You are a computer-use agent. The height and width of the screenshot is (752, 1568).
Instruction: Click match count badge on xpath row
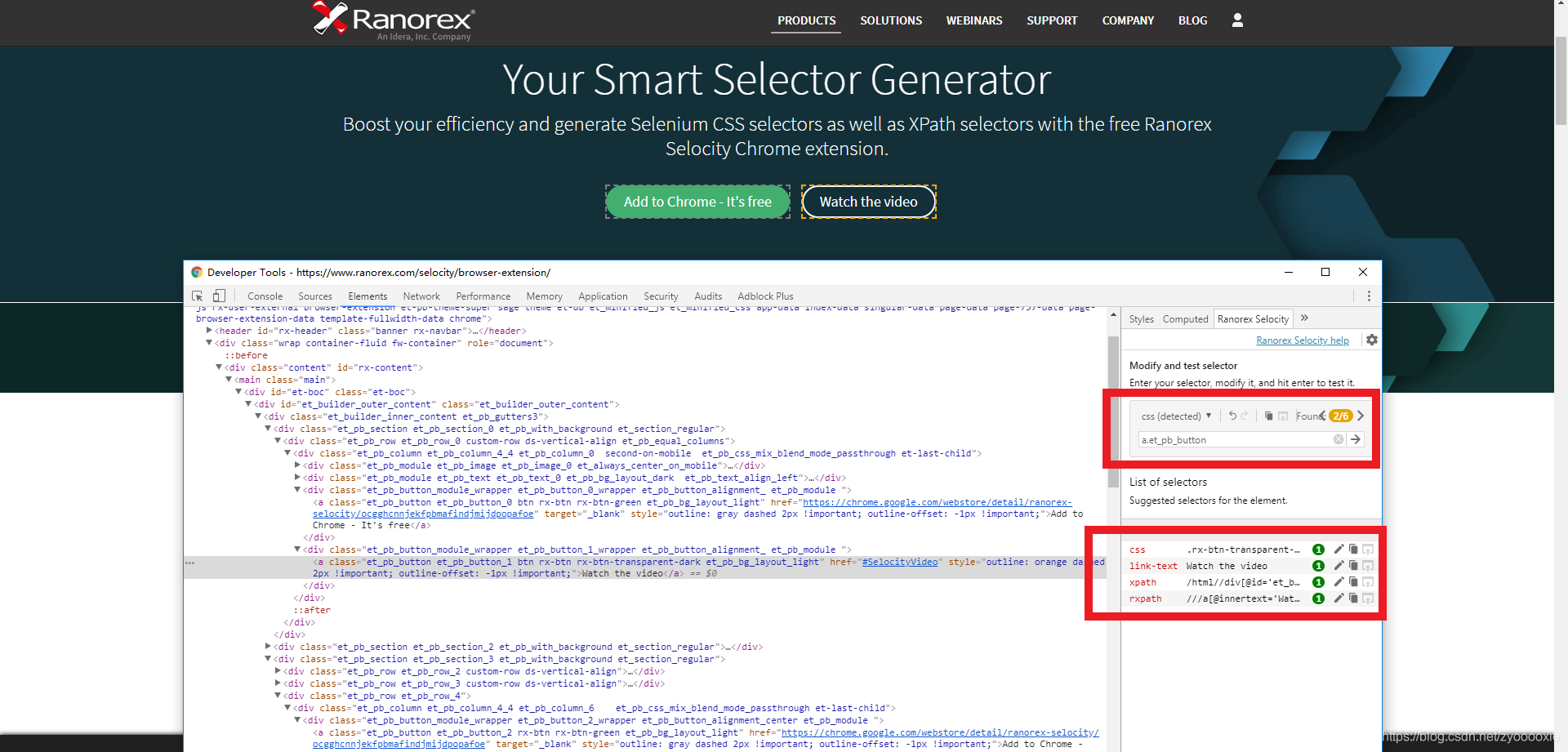1318,582
